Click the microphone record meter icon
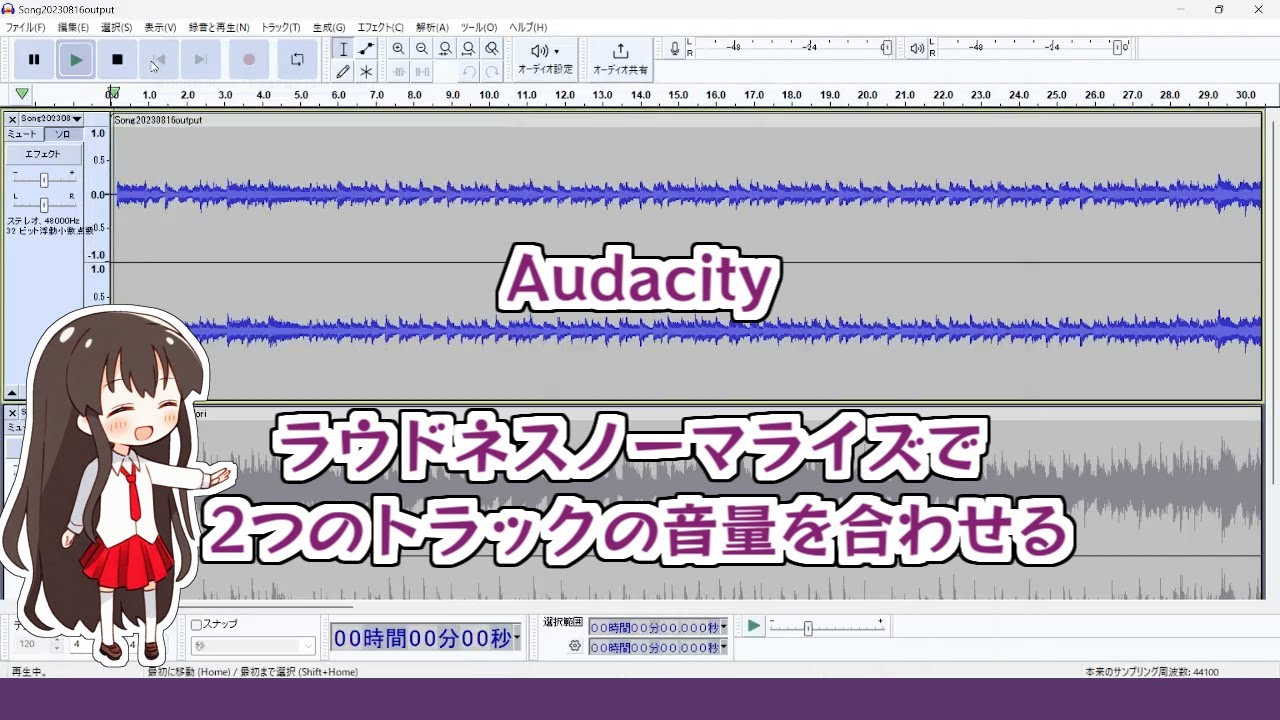Screen dimensions: 1280x720 676,48
